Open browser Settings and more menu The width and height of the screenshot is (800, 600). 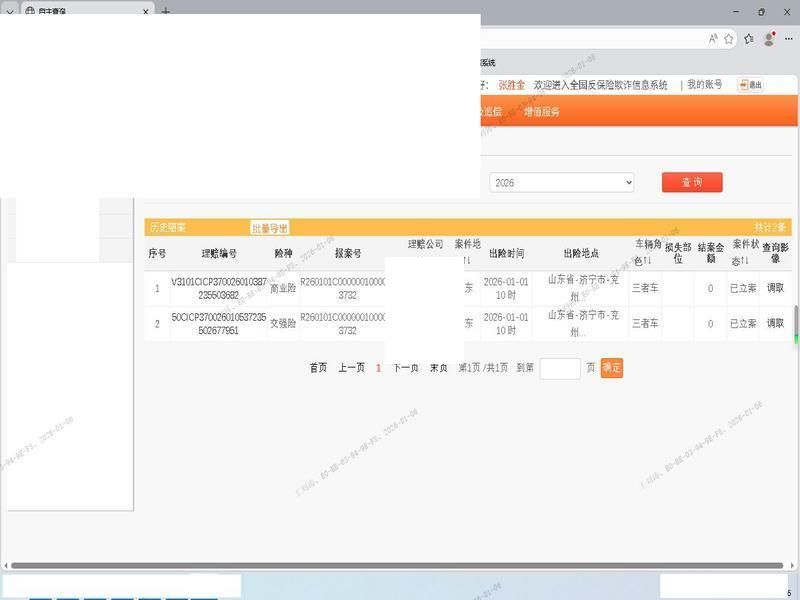point(788,39)
